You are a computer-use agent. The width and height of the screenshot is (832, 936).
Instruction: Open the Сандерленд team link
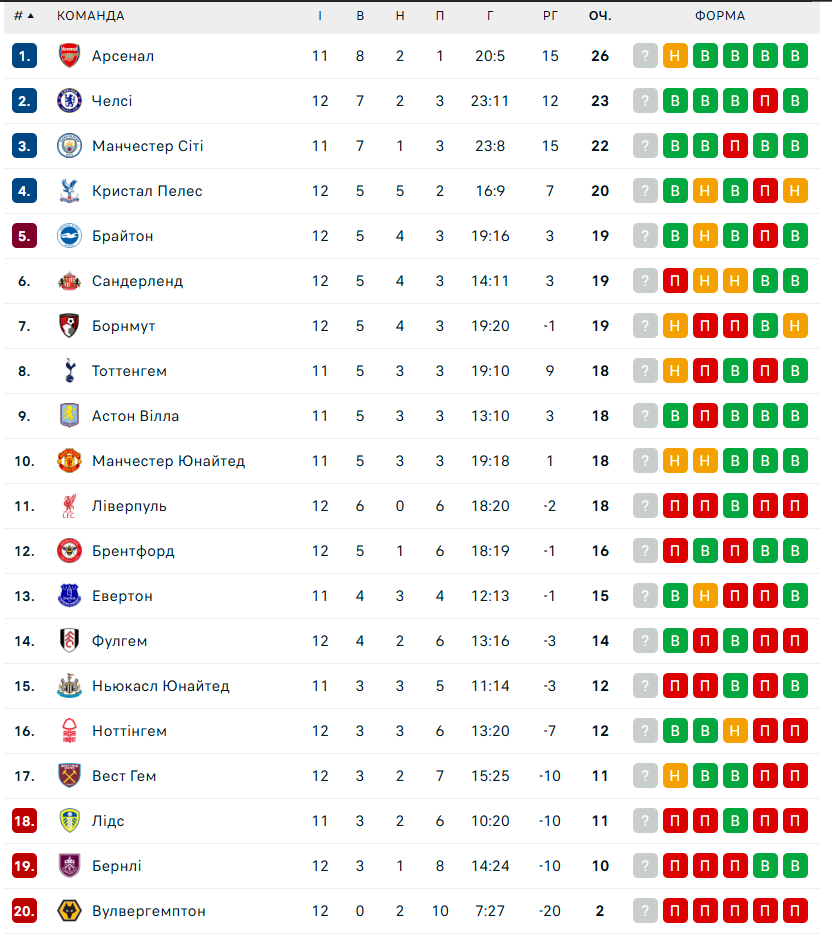point(137,281)
